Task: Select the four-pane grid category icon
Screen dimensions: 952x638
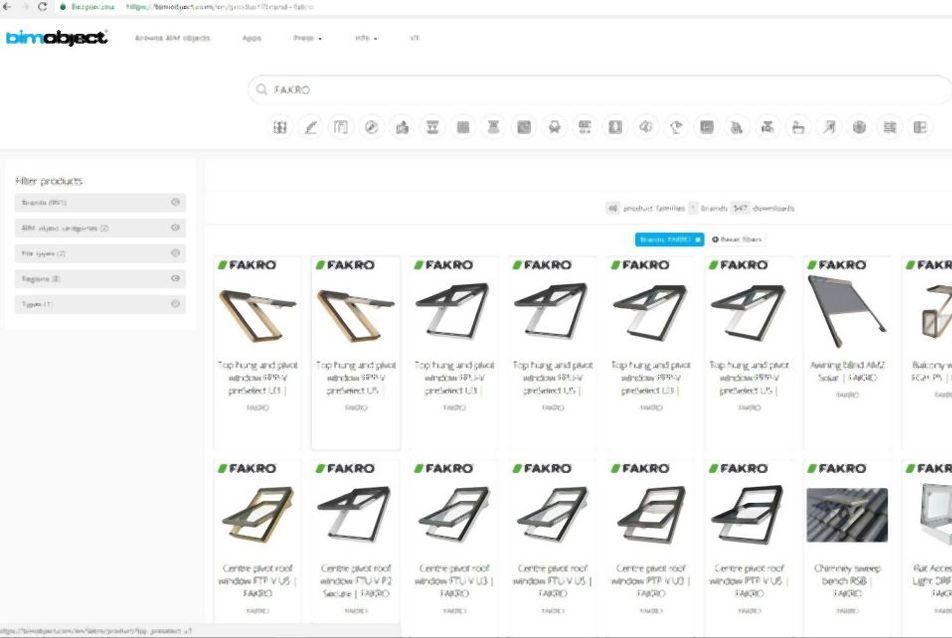Action: [280, 127]
